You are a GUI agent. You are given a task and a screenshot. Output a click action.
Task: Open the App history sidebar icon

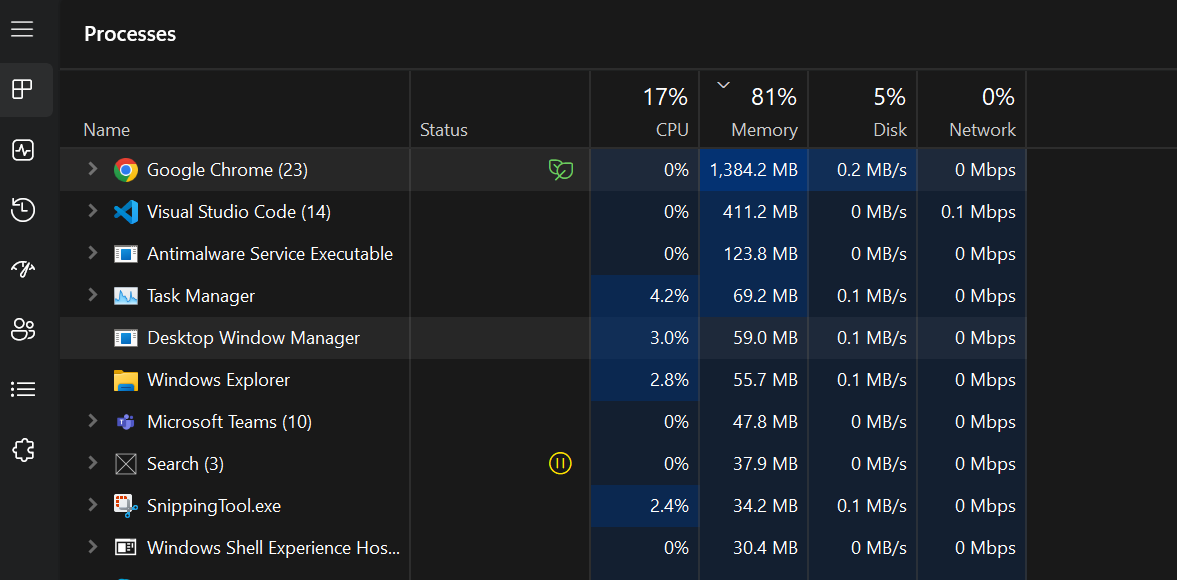(23, 210)
